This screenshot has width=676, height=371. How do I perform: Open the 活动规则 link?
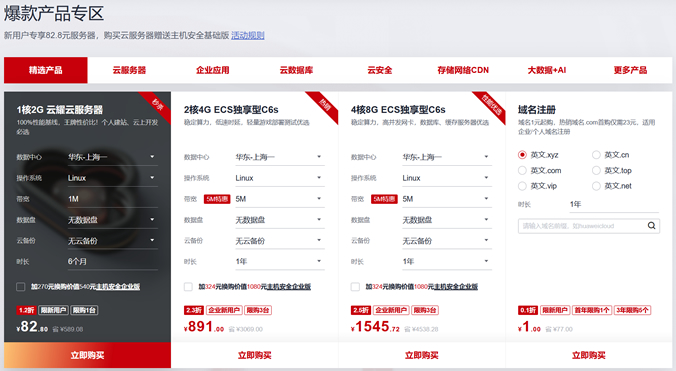[x=247, y=35]
